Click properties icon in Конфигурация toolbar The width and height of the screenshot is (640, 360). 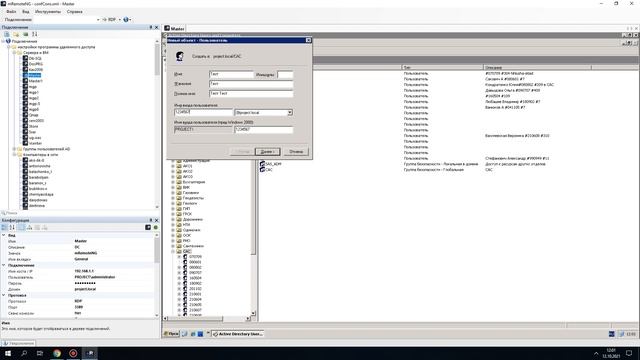[x=21, y=227]
